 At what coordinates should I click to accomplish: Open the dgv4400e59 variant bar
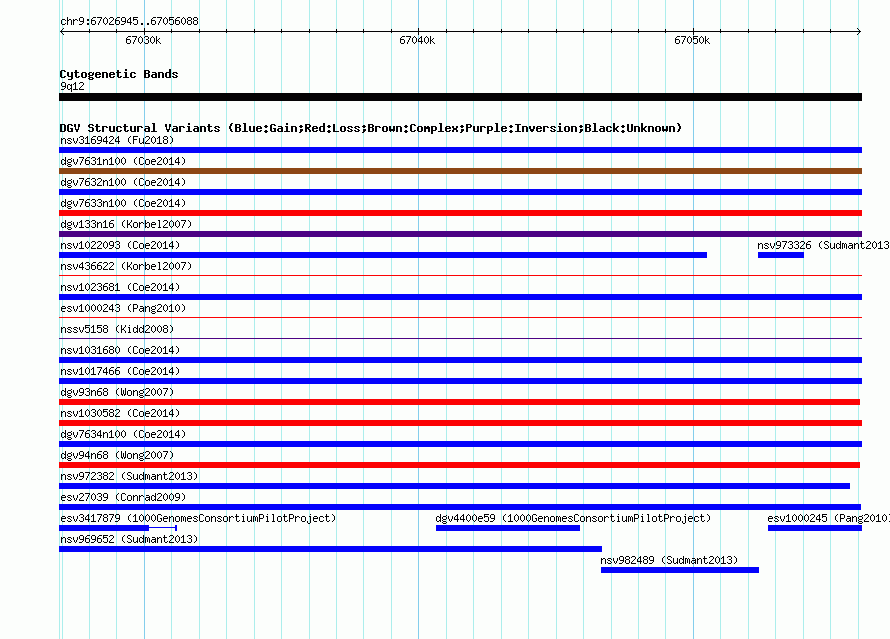coord(508,528)
